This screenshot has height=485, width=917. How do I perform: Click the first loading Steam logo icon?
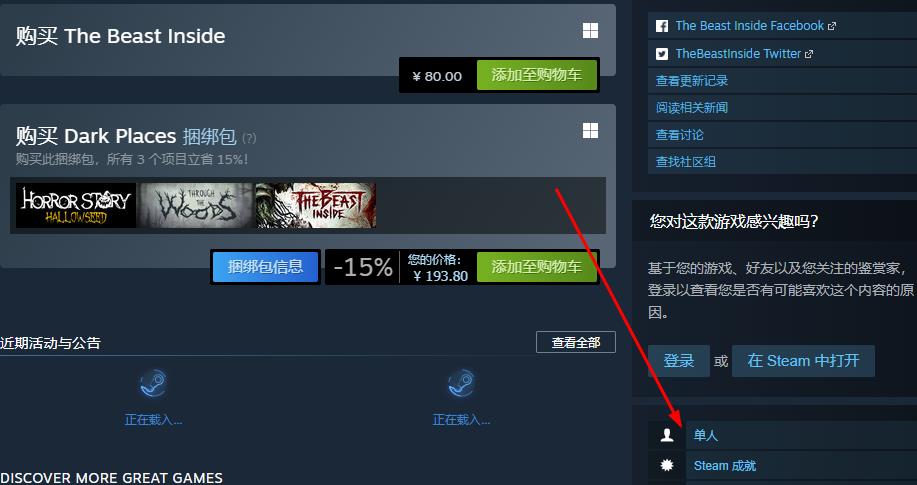coord(153,384)
